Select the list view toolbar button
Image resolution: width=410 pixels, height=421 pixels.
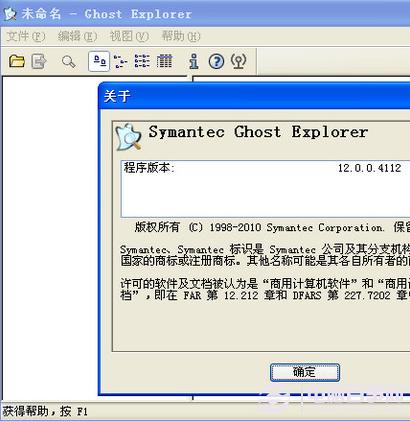[142, 61]
